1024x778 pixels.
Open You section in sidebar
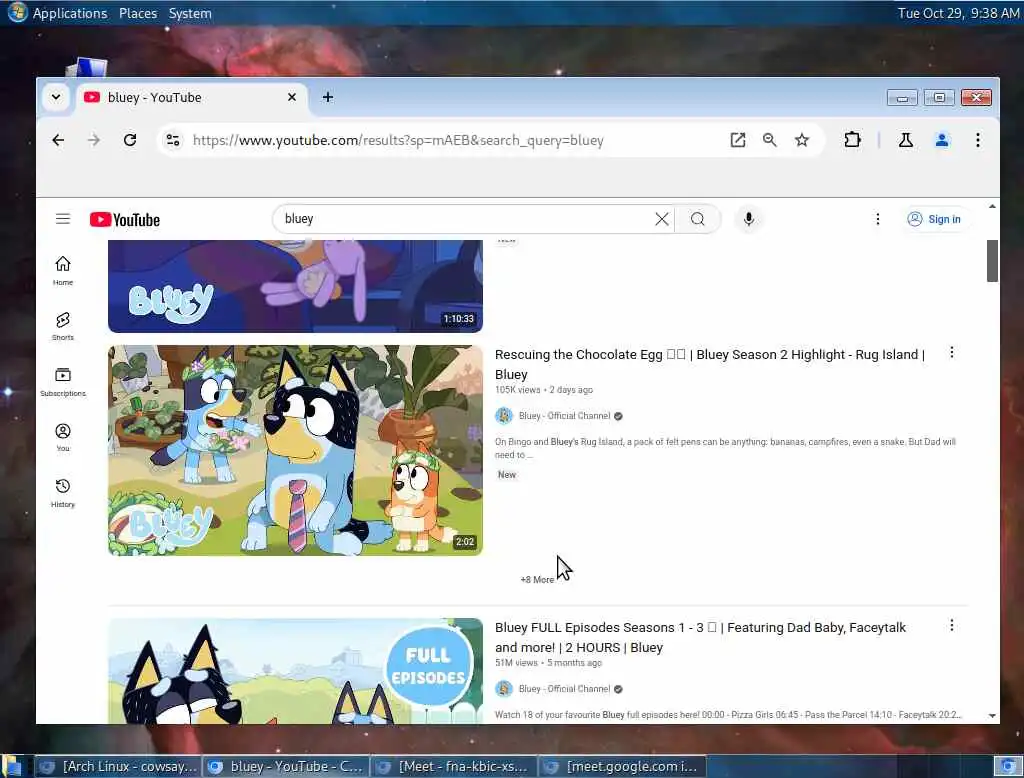(63, 438)
